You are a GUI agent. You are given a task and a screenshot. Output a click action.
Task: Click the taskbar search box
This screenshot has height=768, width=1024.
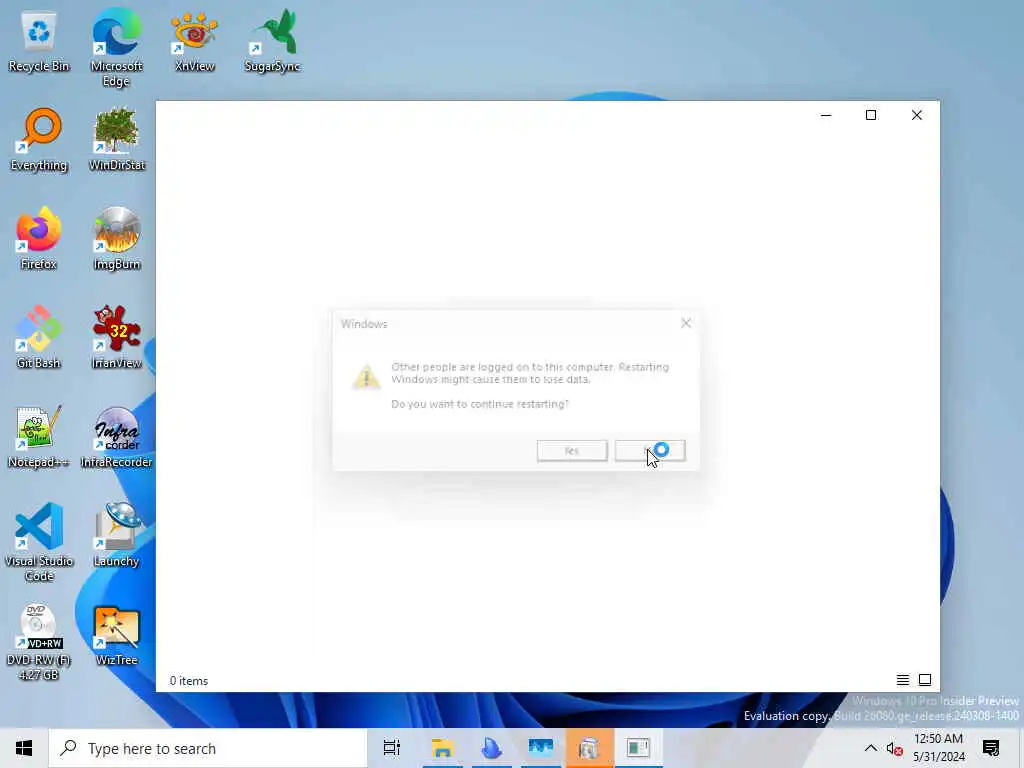coord(208,748)
